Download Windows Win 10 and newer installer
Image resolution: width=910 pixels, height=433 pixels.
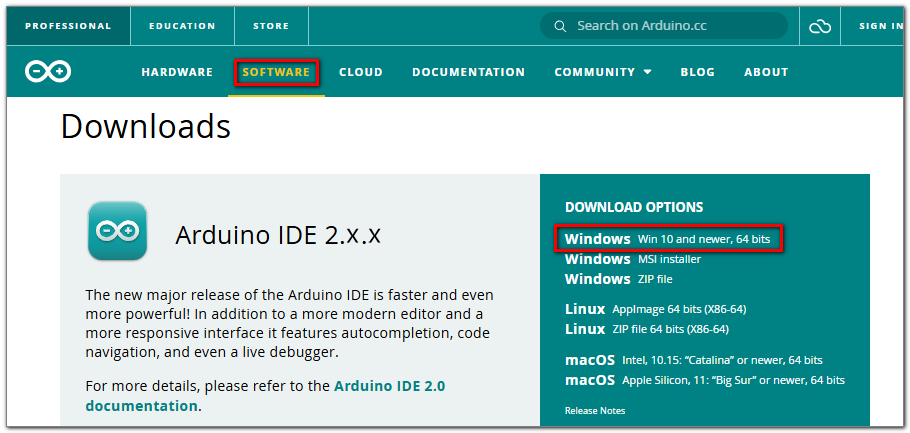click(667, 239)
